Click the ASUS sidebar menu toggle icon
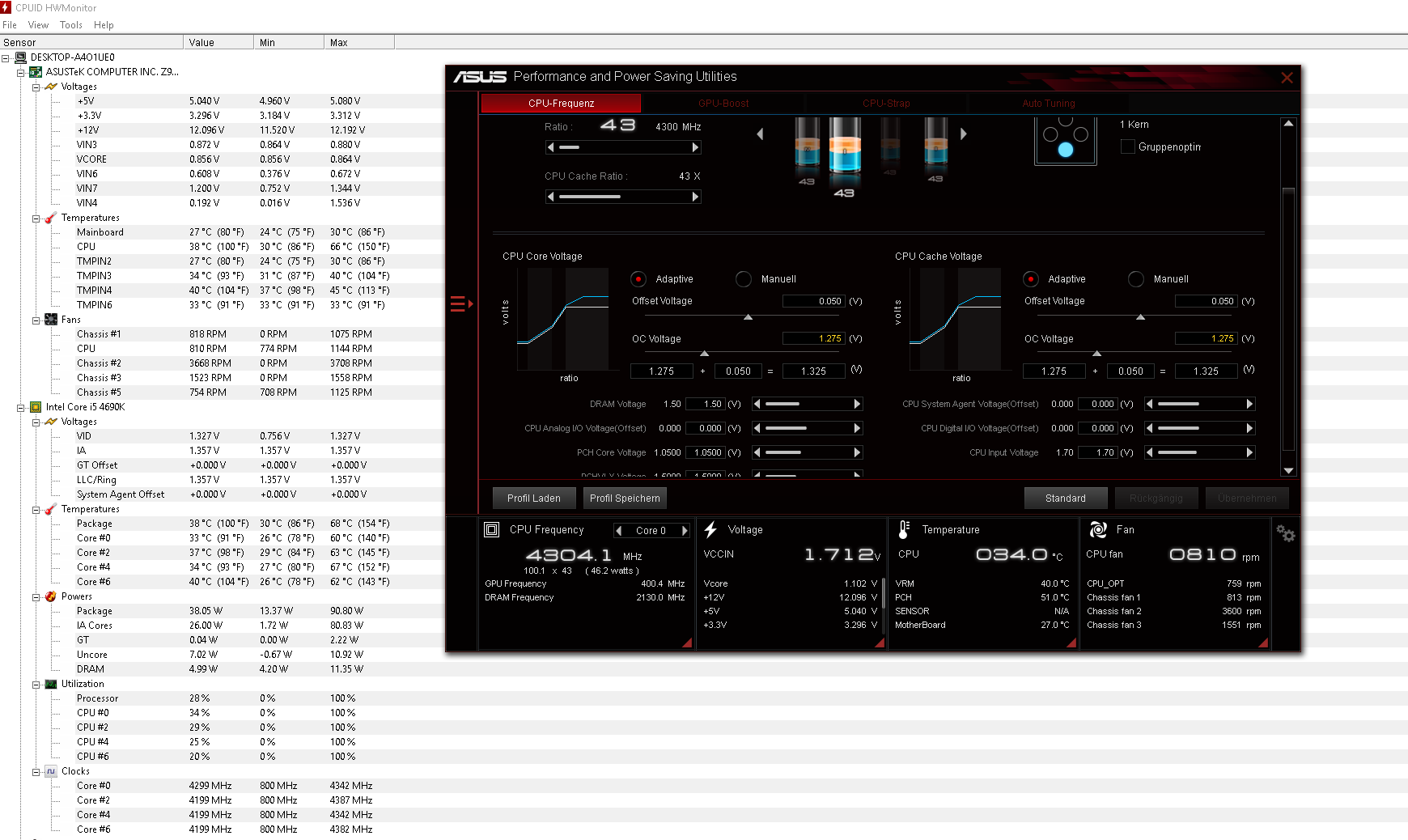 [x=460, y=304]
